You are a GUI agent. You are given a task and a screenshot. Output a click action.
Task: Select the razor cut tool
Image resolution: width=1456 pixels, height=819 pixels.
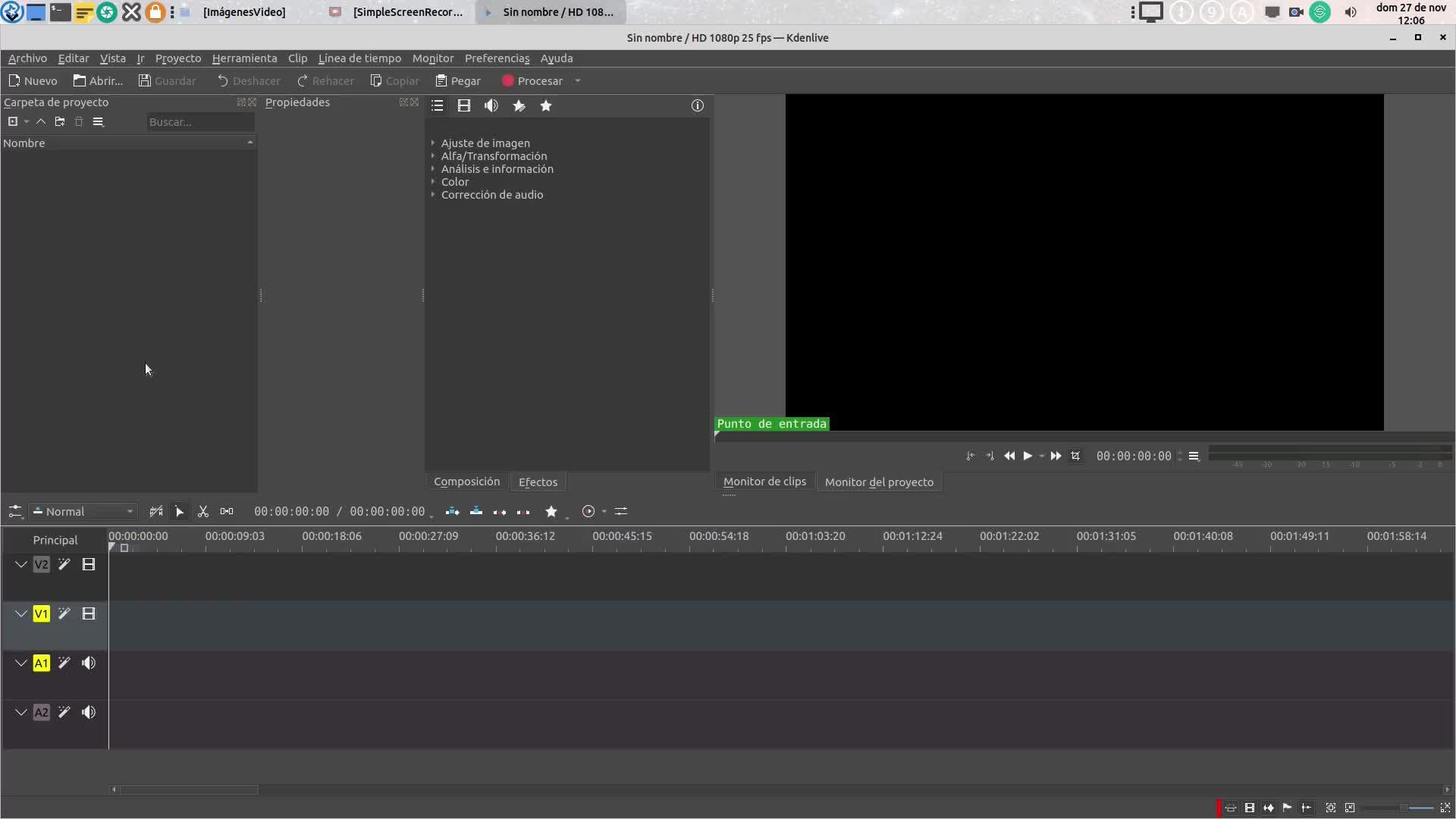202,512
